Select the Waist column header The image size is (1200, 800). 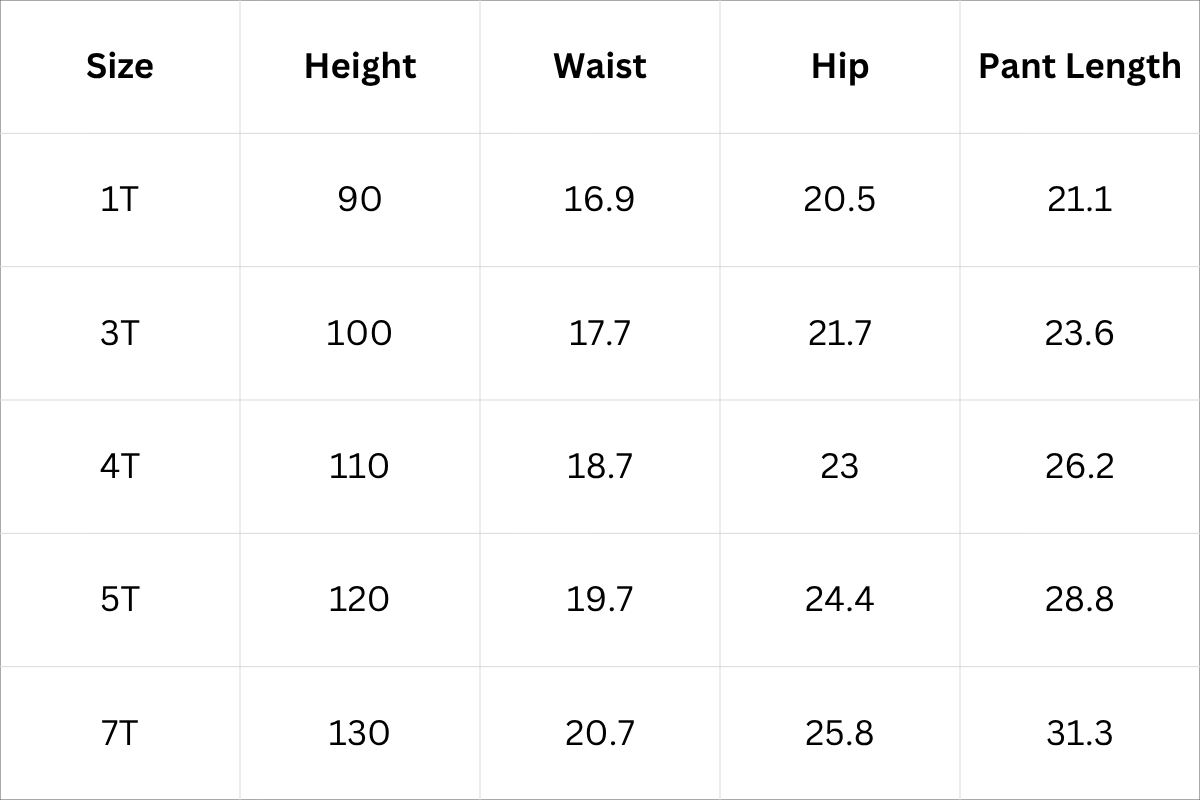coord(600,66)
